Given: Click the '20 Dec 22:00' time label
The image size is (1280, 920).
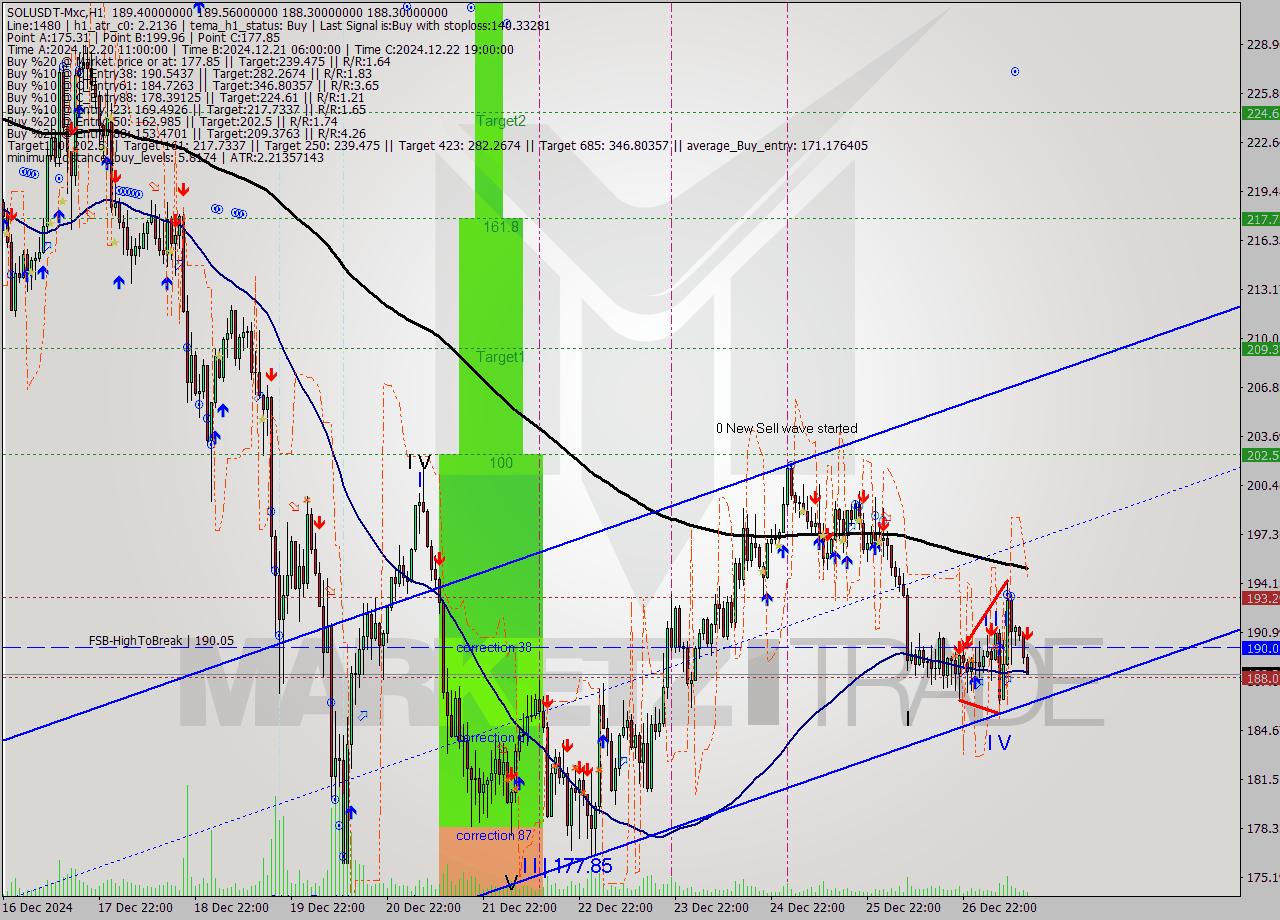Looking at the screenshot, I should point(424,908).
